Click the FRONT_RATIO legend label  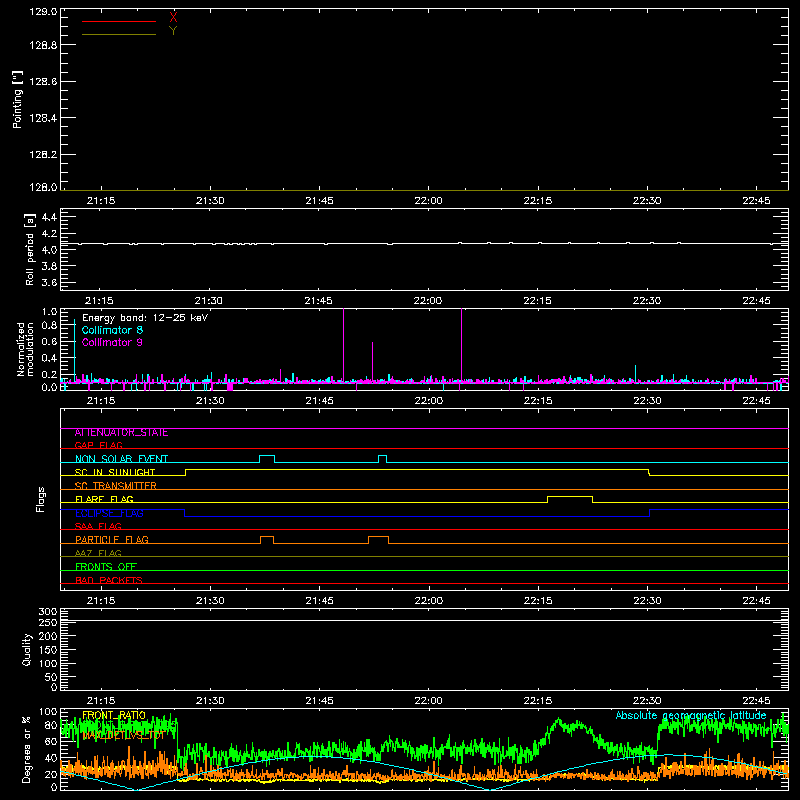pos(114,716)
